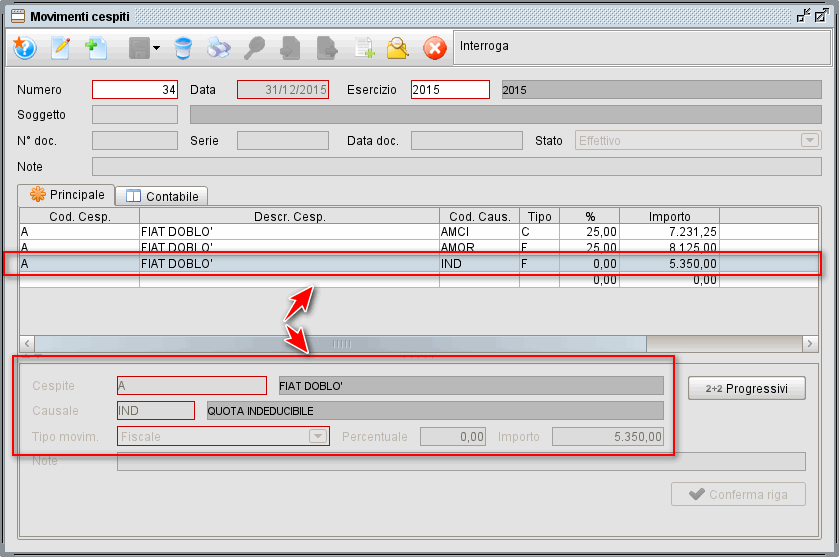Viewport: 839px width, 557px height.
Task: Switch to the Principale tab
Action: (66, 195)
